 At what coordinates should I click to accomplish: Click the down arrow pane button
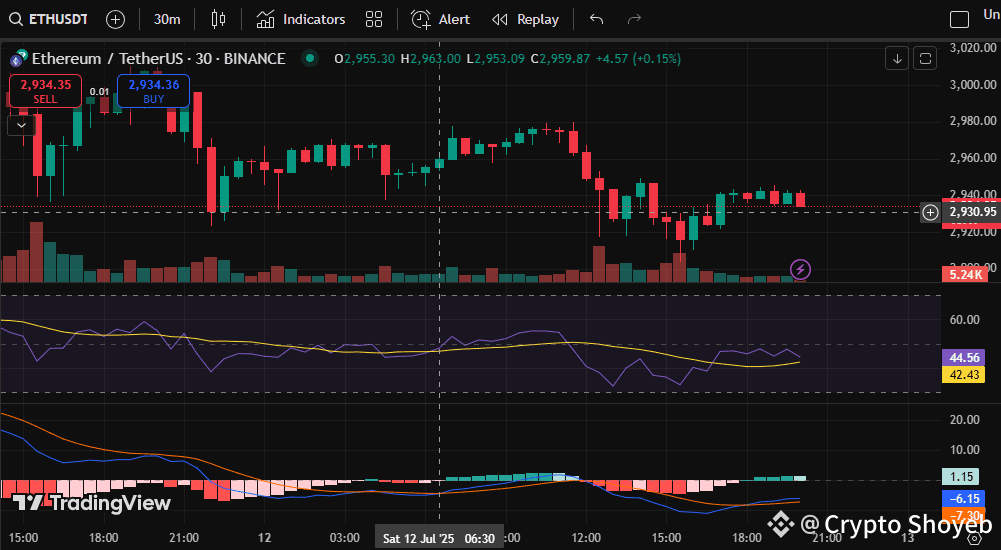point(897,59)
